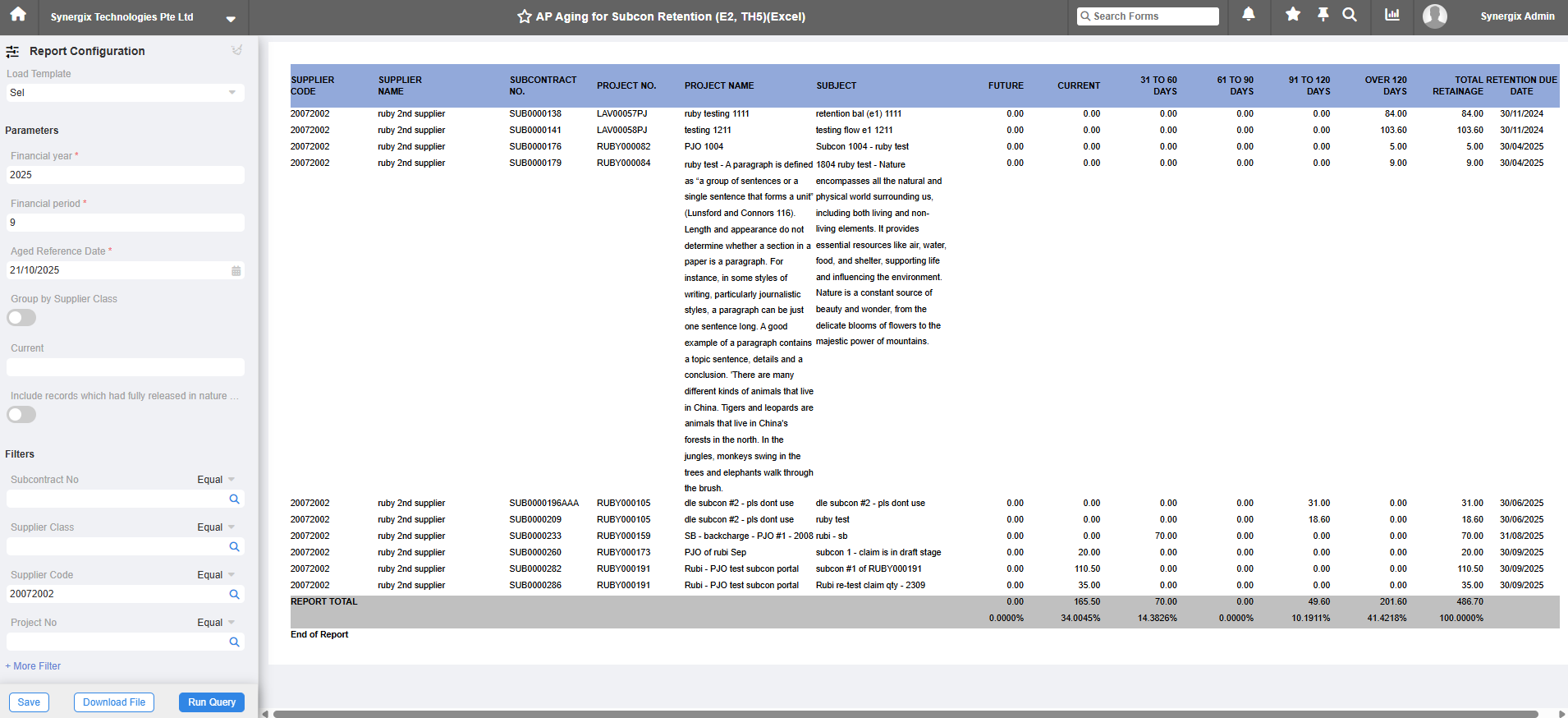Screen dimensions: 1568x718
Task: Click project number LAV00058PJ cell
Action: click(621, 131)
